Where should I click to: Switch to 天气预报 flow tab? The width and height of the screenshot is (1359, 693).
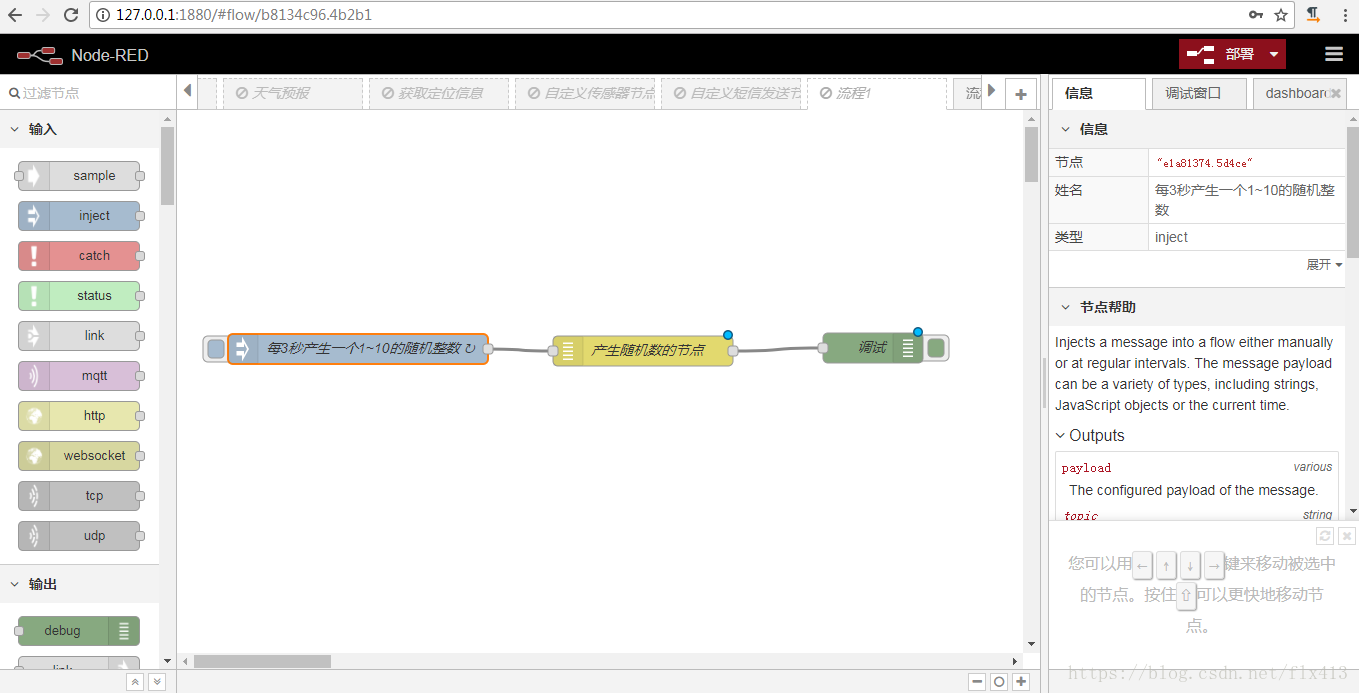[x=292, y=93]
